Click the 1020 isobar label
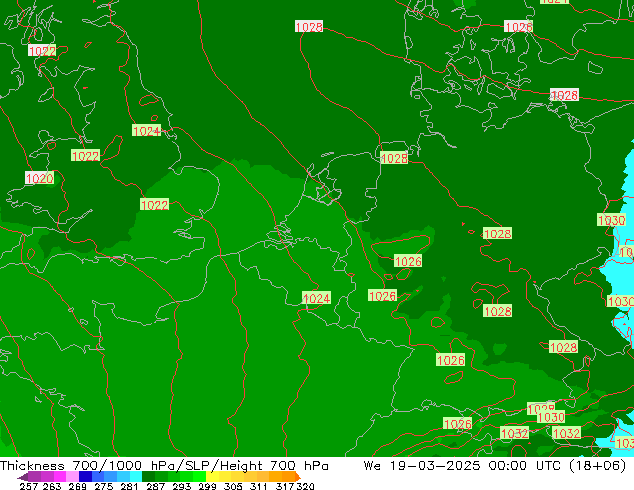 (x=40, y=178)
